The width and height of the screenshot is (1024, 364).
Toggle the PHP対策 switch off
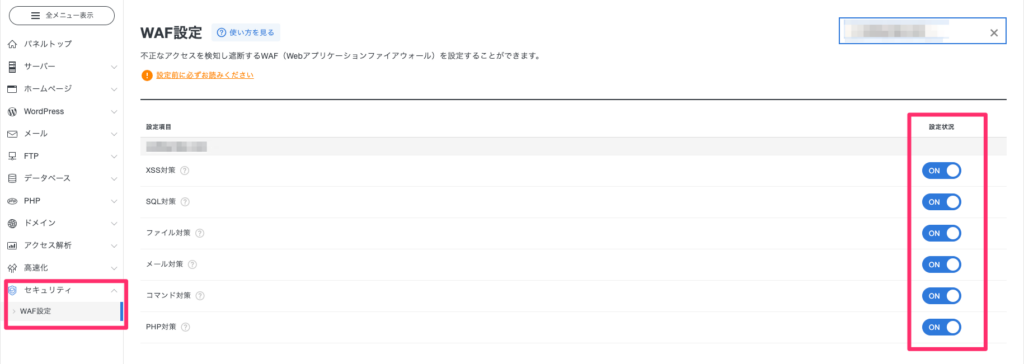click(x=941, y=327)
